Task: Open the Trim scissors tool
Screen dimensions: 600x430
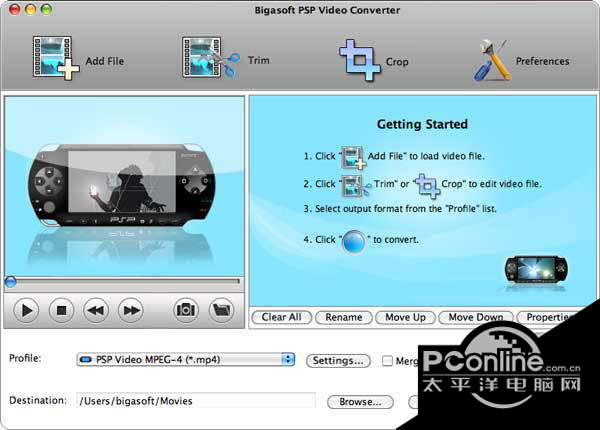Action: 211,57
